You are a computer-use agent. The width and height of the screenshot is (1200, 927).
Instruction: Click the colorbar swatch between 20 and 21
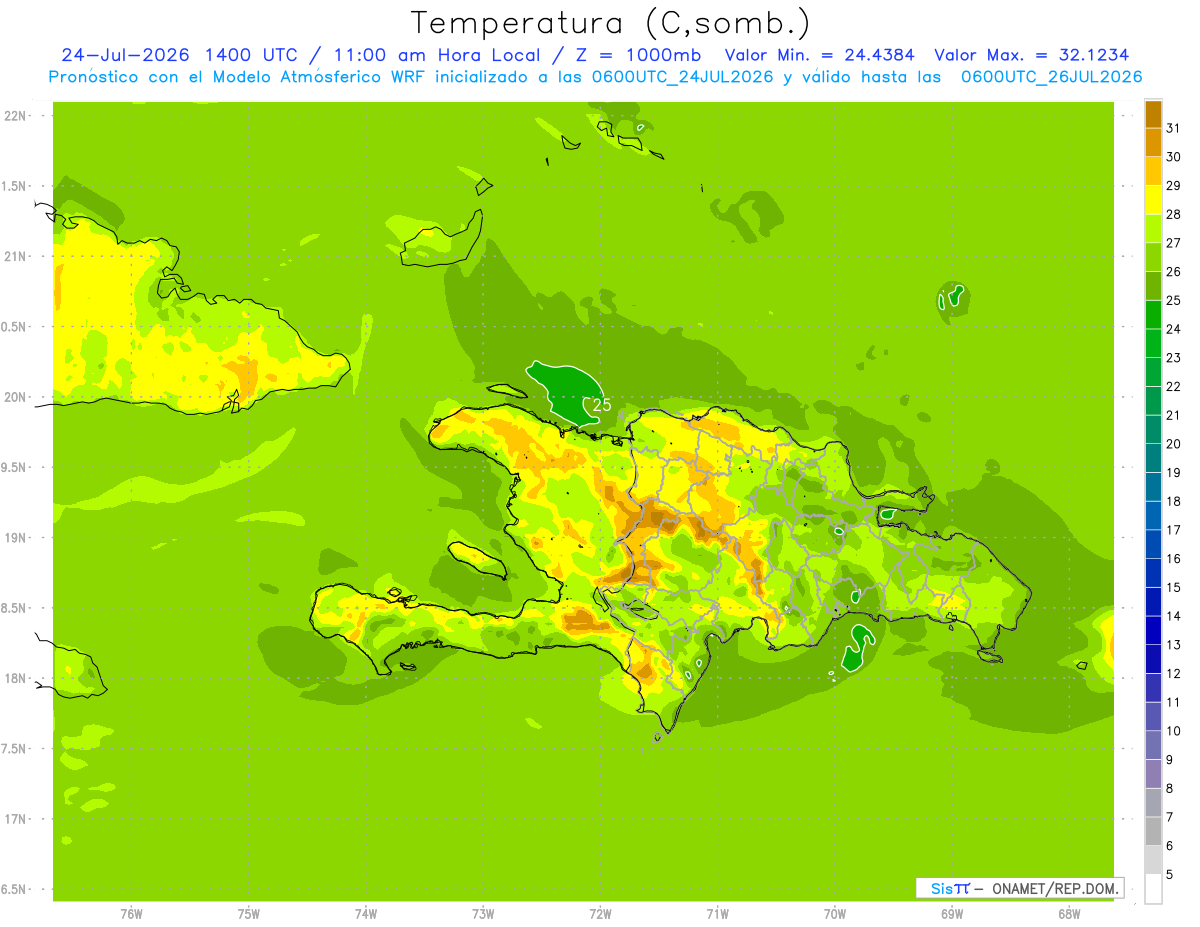point(1153,429)
